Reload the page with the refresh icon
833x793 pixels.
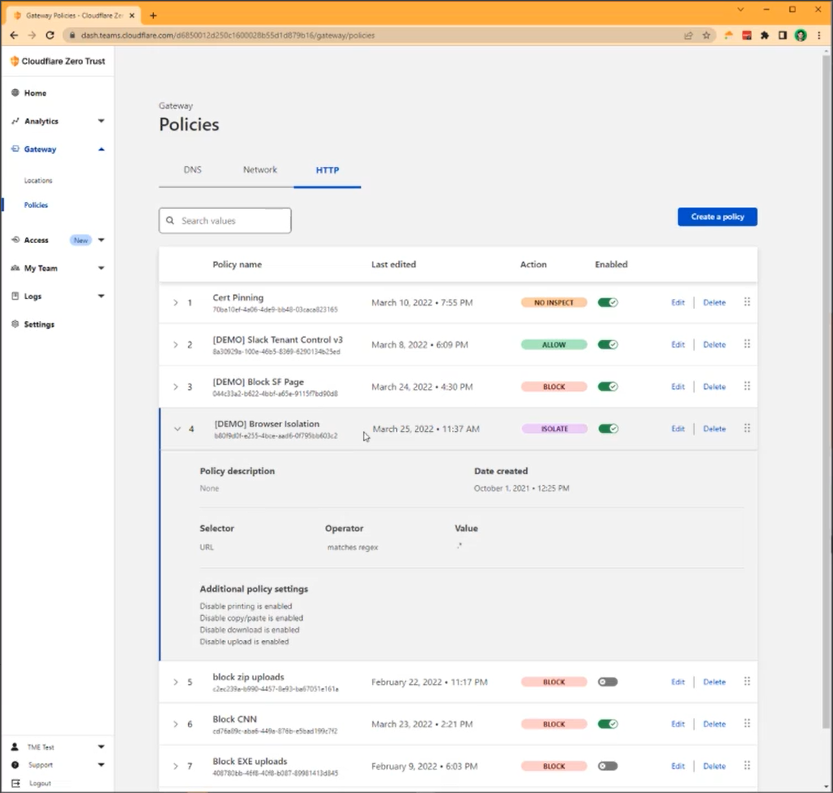50,35
